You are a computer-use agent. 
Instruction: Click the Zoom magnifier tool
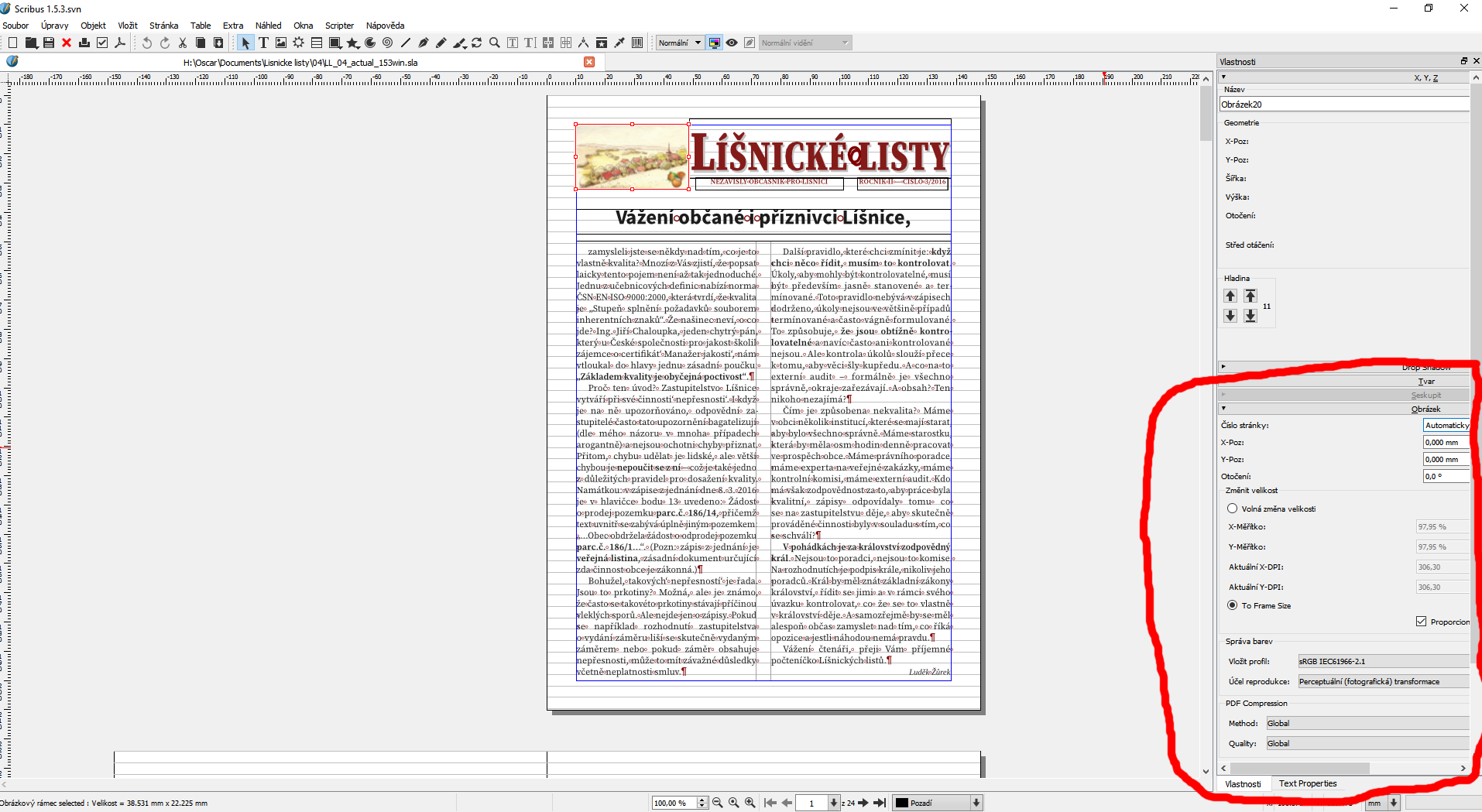(494, 43)
